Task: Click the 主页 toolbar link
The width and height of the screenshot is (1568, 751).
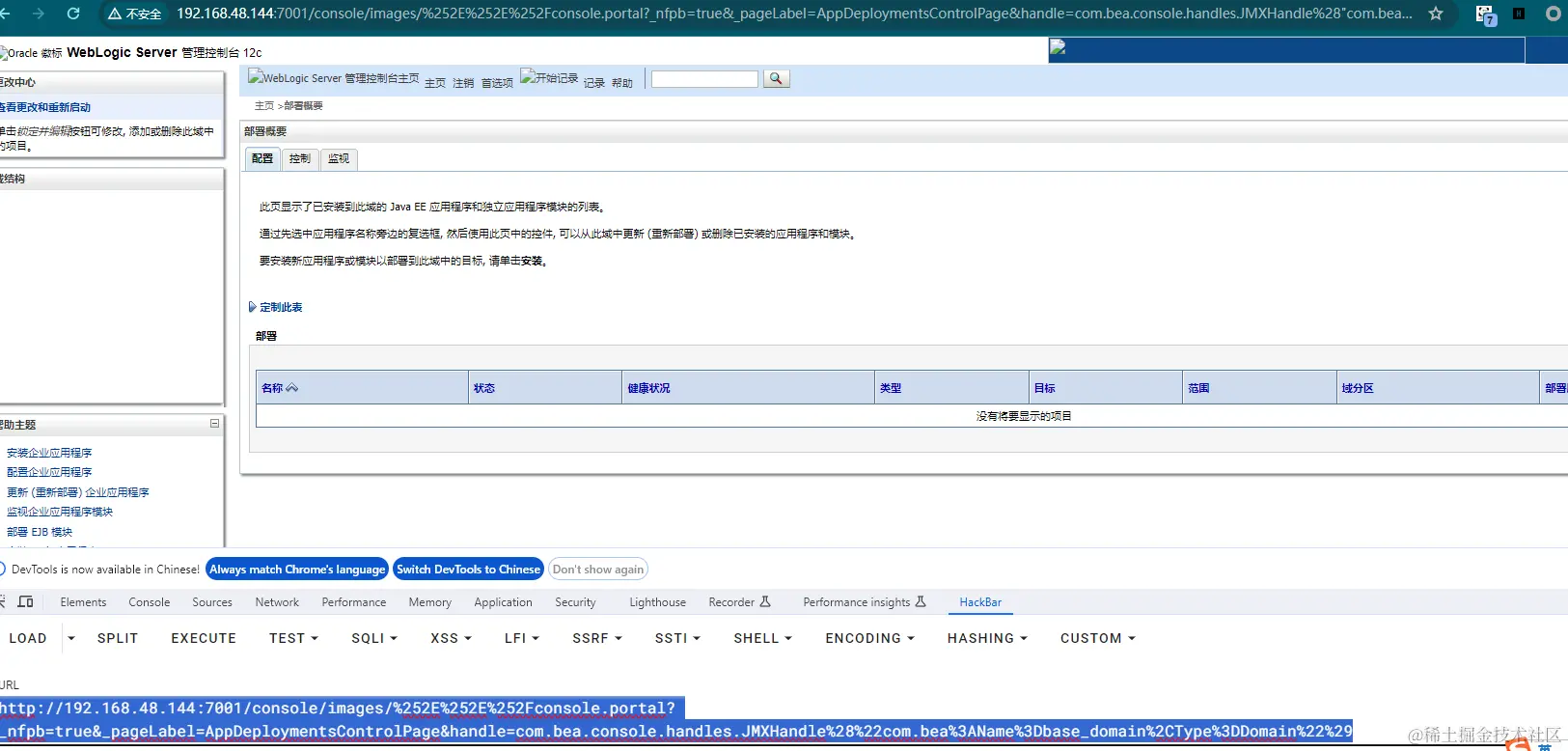Action: coord(435,83)
